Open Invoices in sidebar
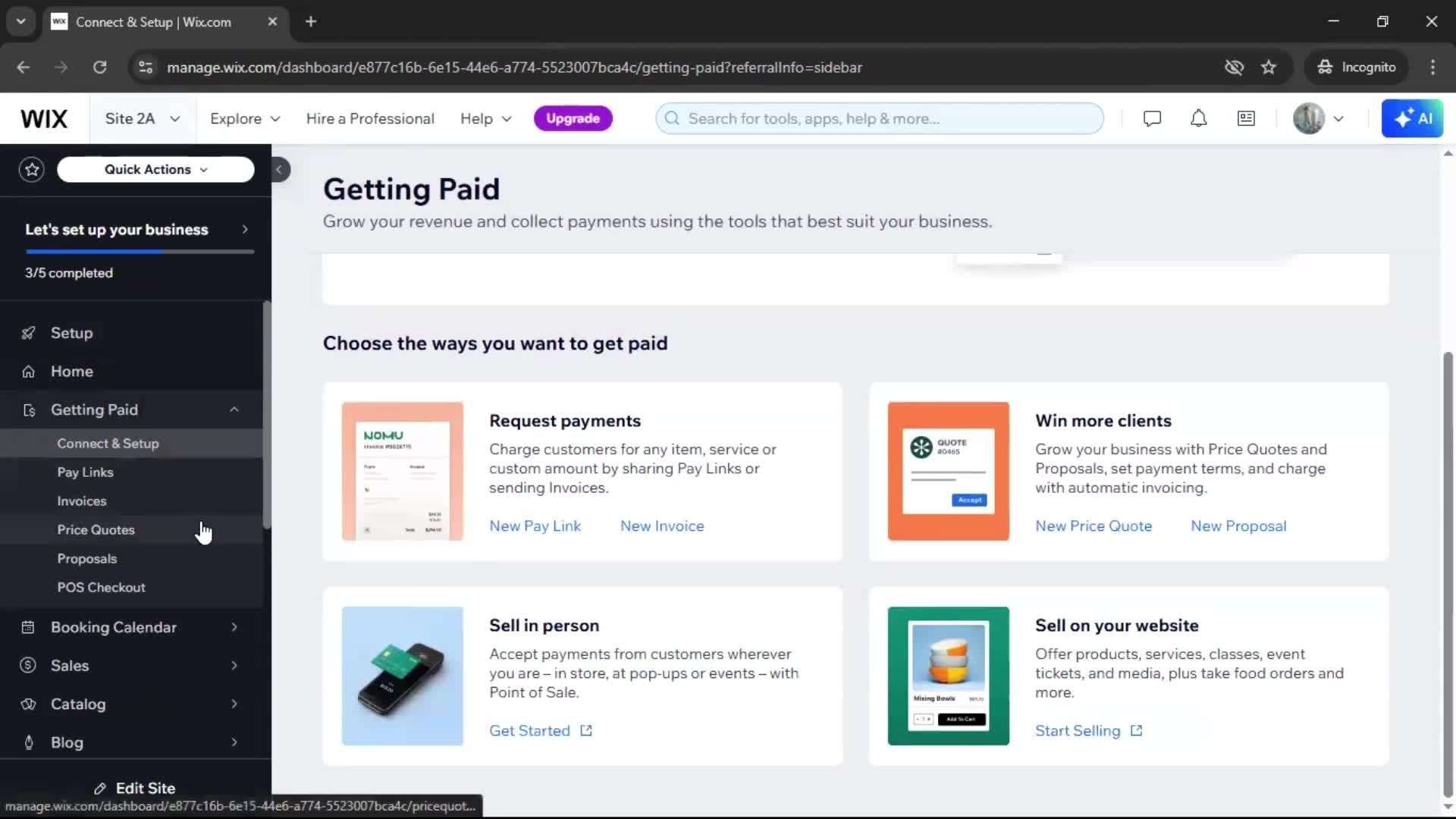Viewport: 1456px width, 819px height. [x=82, y=501]
